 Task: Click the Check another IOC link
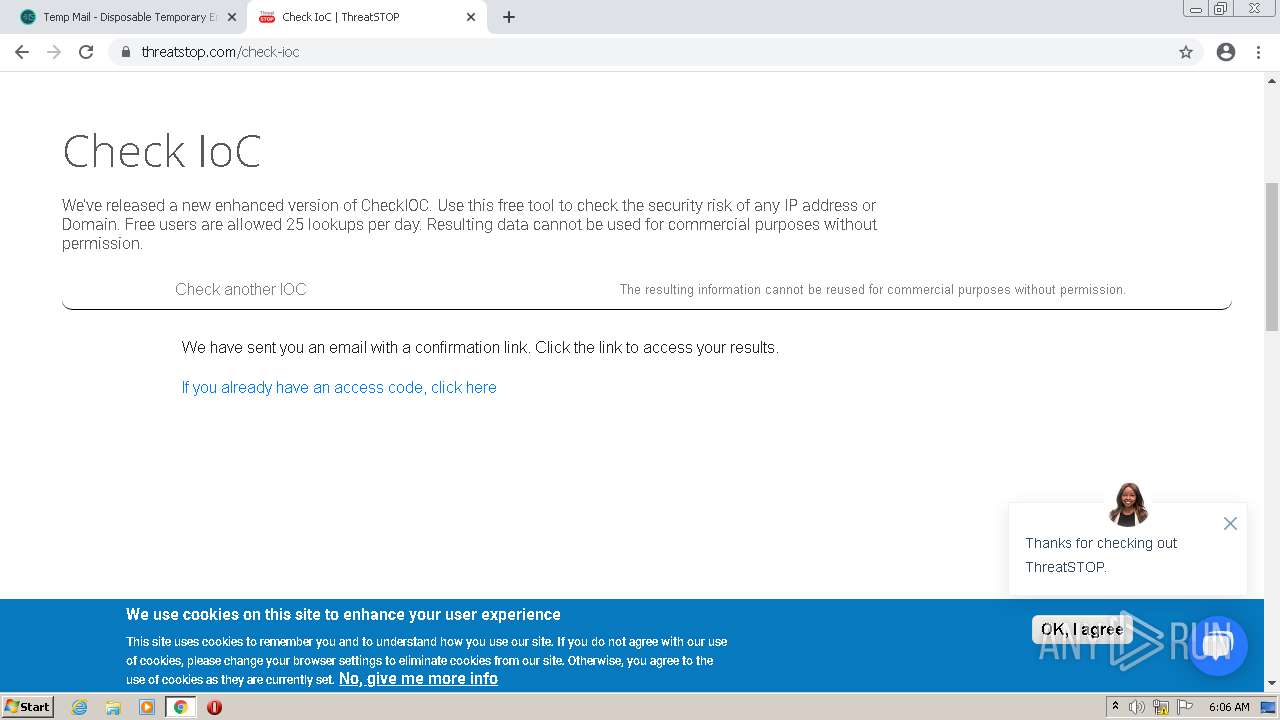click(x=241, y=289)
